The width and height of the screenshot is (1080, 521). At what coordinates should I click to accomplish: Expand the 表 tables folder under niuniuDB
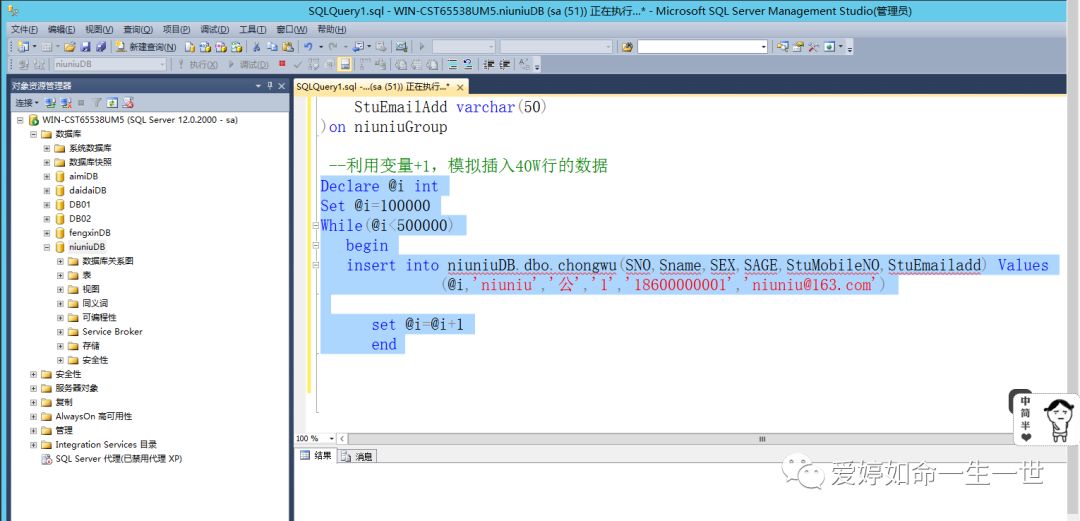61,275
